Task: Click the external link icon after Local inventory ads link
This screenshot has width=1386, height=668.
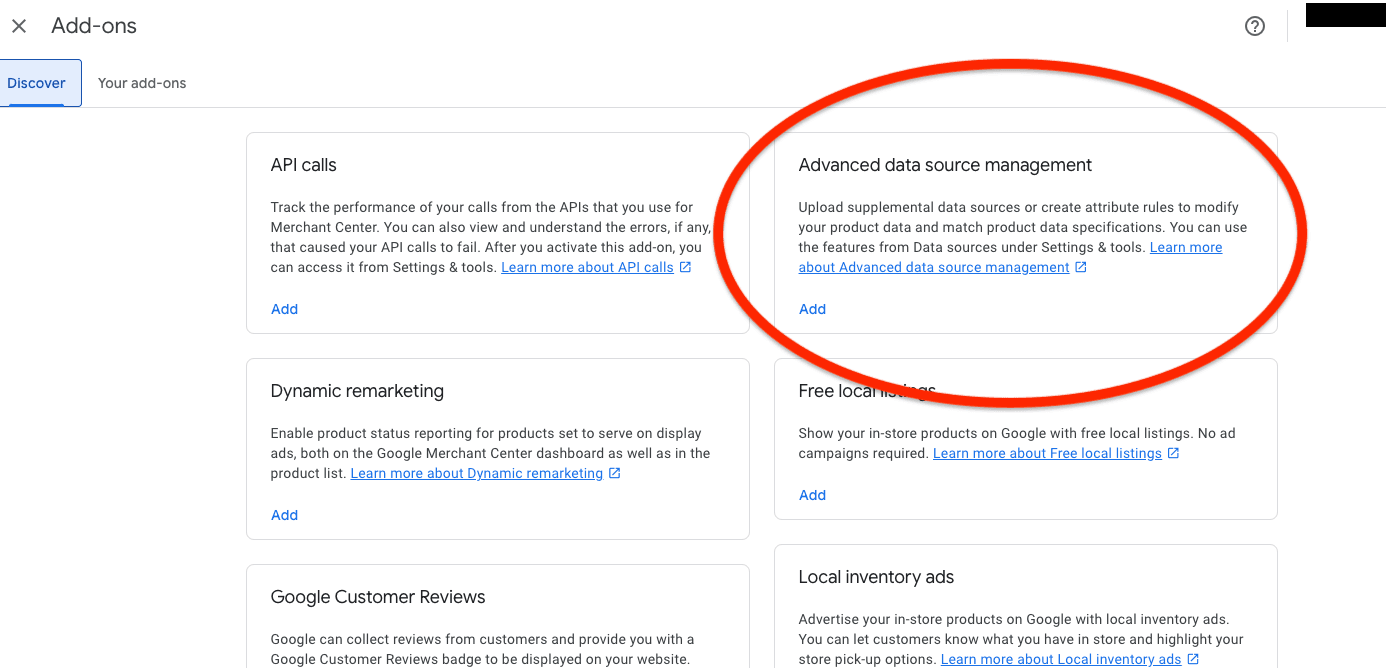Action: click(1191, 658)
